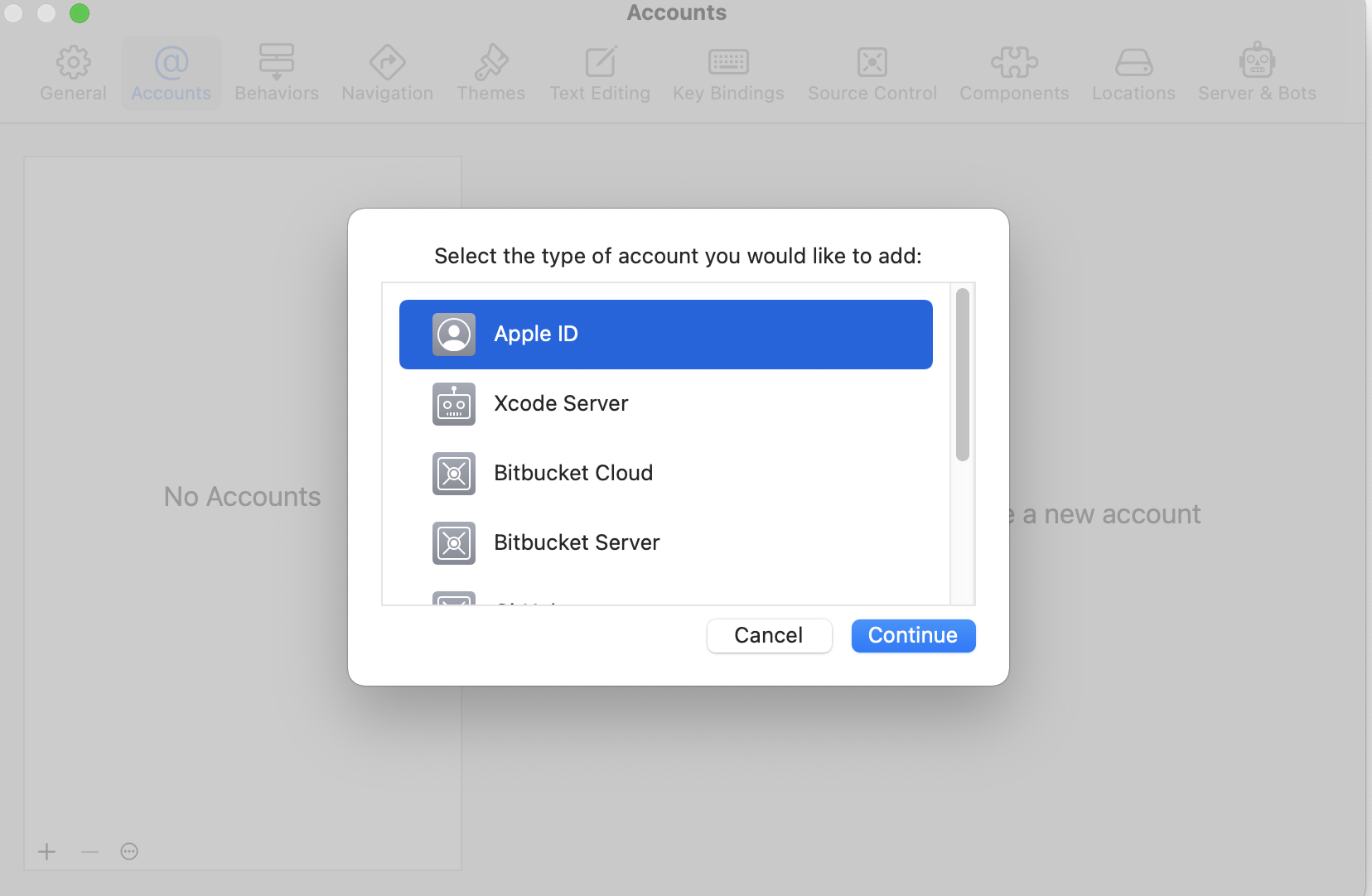Open the Behaviors preferences tab

pyautogui.click(x=277, y=74)
